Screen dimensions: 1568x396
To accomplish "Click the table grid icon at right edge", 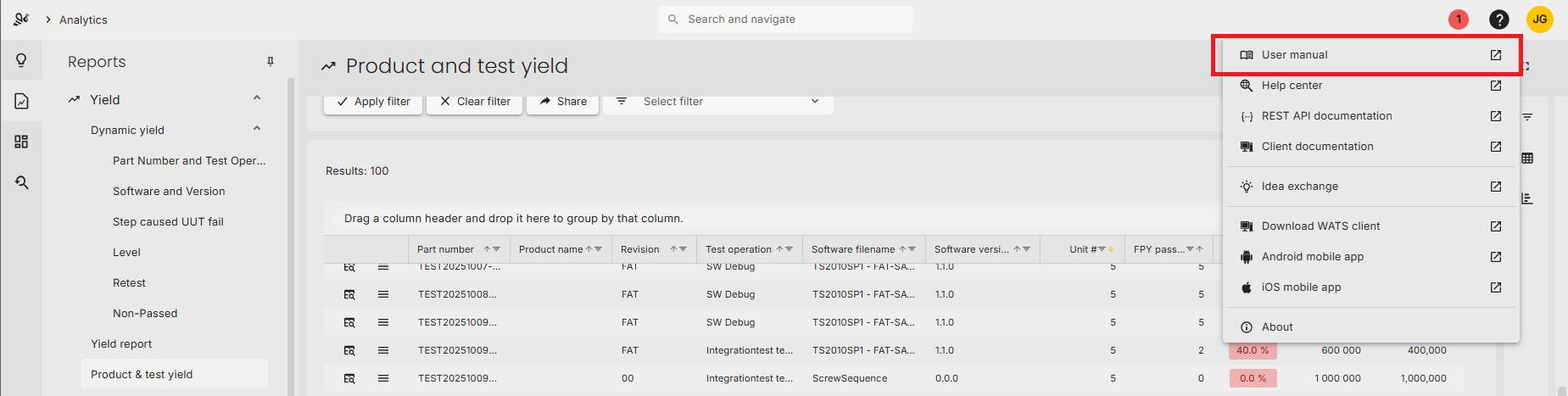I will [x=1527, y=158].
